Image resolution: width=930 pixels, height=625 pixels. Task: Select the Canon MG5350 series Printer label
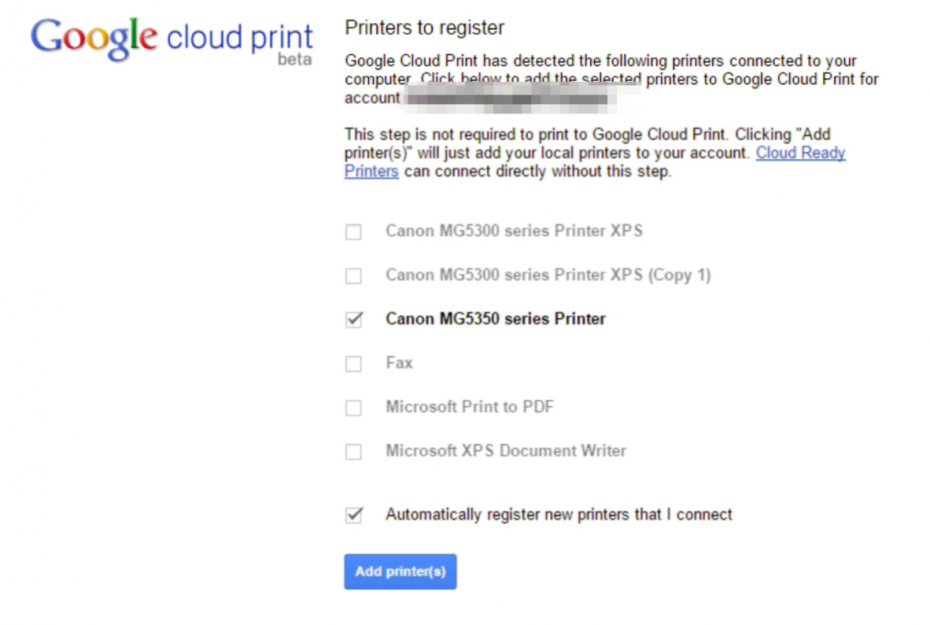coord(494,319)
